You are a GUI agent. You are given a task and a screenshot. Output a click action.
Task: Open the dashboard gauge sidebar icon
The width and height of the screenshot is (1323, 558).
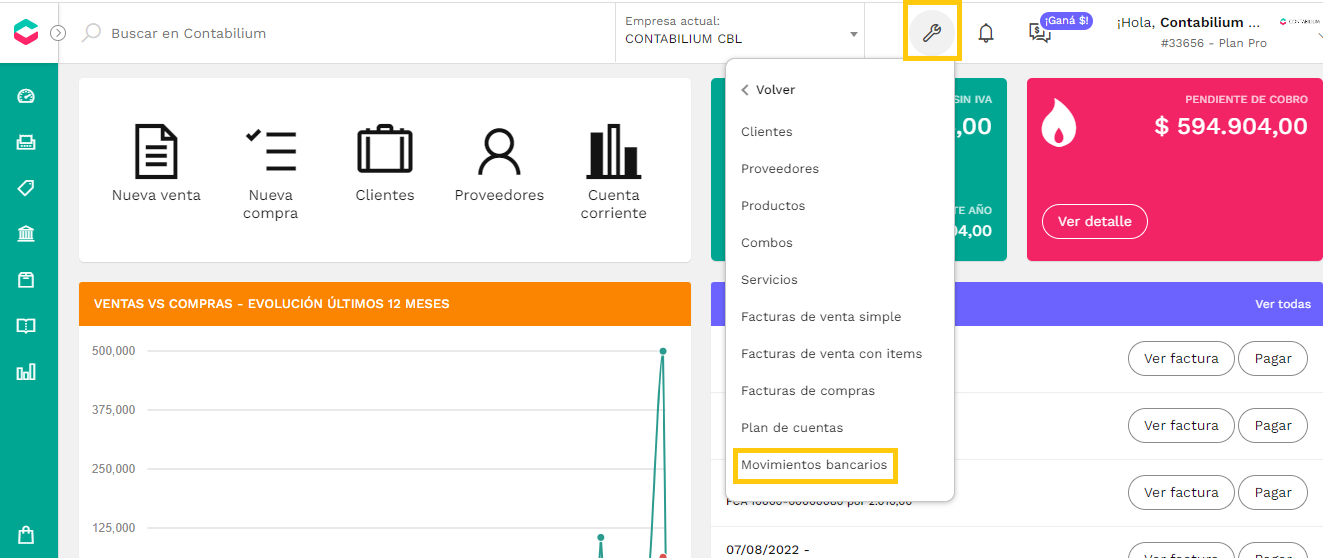pos(26,96)
